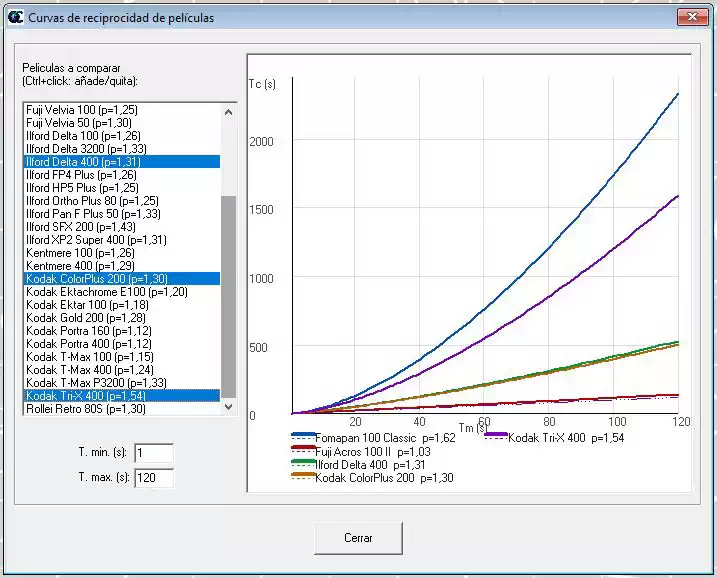Click the Kodak ColorPlus 200 orange legend swatch
Screen dimensions: 717x578
pos(303,476)
